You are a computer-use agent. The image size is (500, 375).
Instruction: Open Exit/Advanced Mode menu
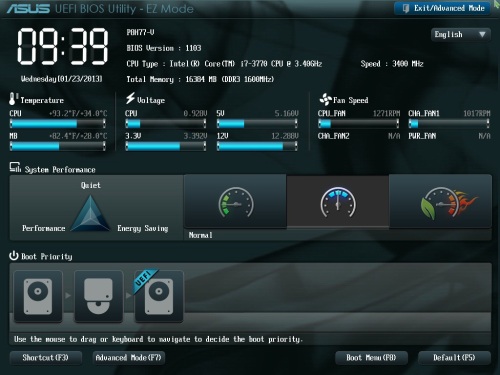coord(442,8)
